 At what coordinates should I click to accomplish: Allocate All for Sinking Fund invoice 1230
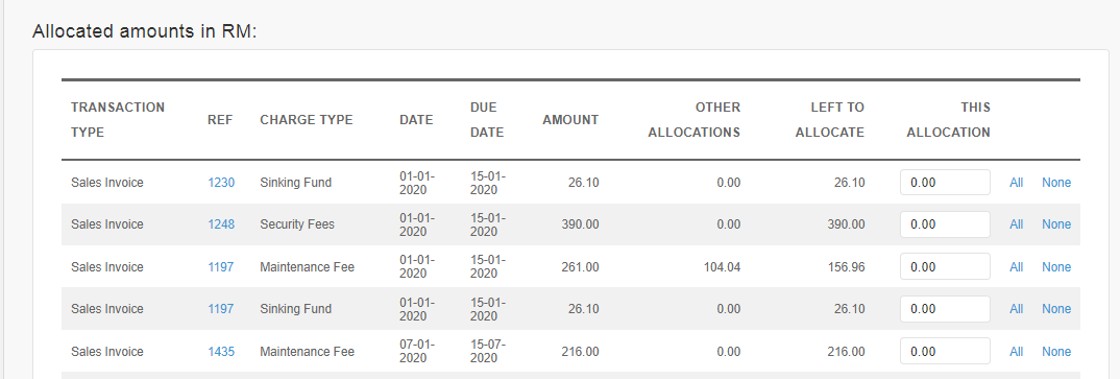(1016, 183)
